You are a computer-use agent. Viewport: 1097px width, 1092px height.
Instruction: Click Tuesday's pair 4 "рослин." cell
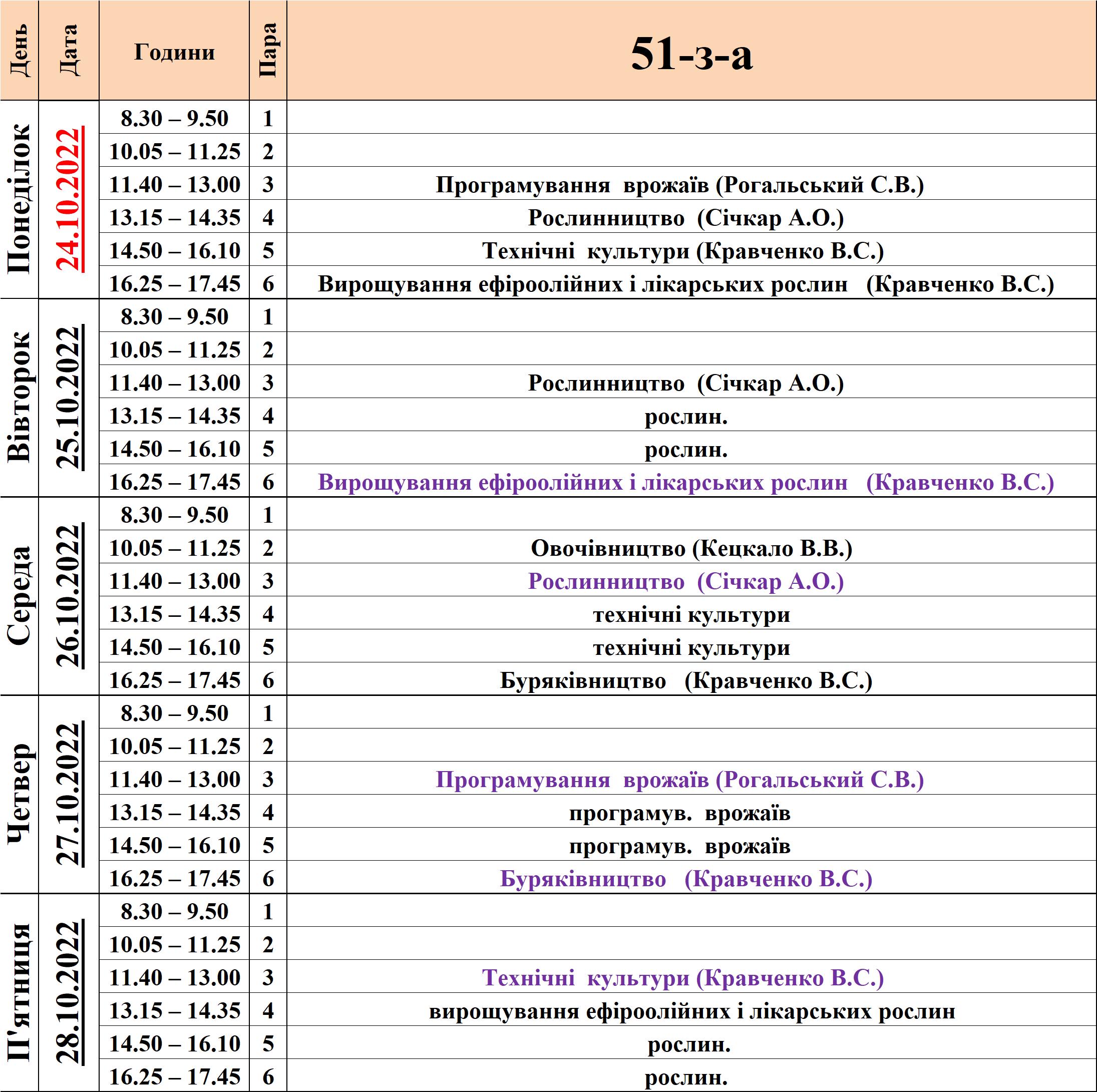pyautogui.click(x=691, y=415)
